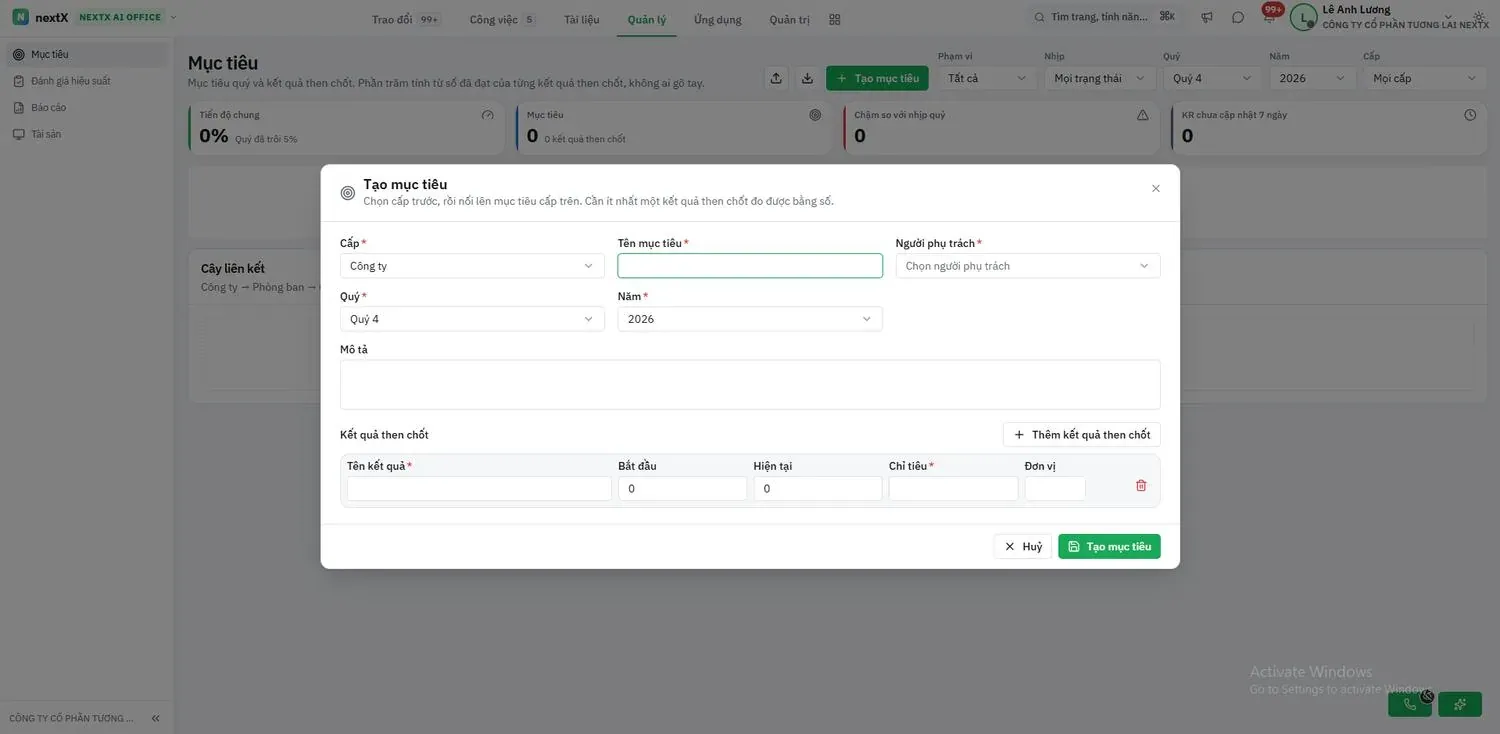1500x734 pixels.
Task: Close the Tạo mục tiêu dialog
Action: click(x=1156, y=188)
